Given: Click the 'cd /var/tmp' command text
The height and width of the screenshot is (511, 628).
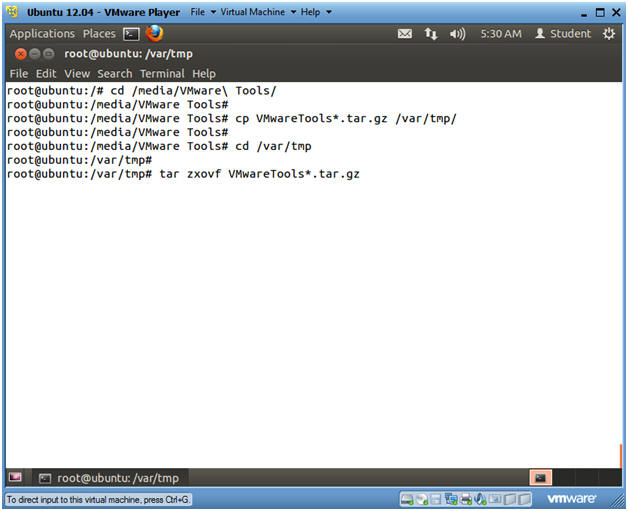Looking at the screenshot, I should point(273,146).
